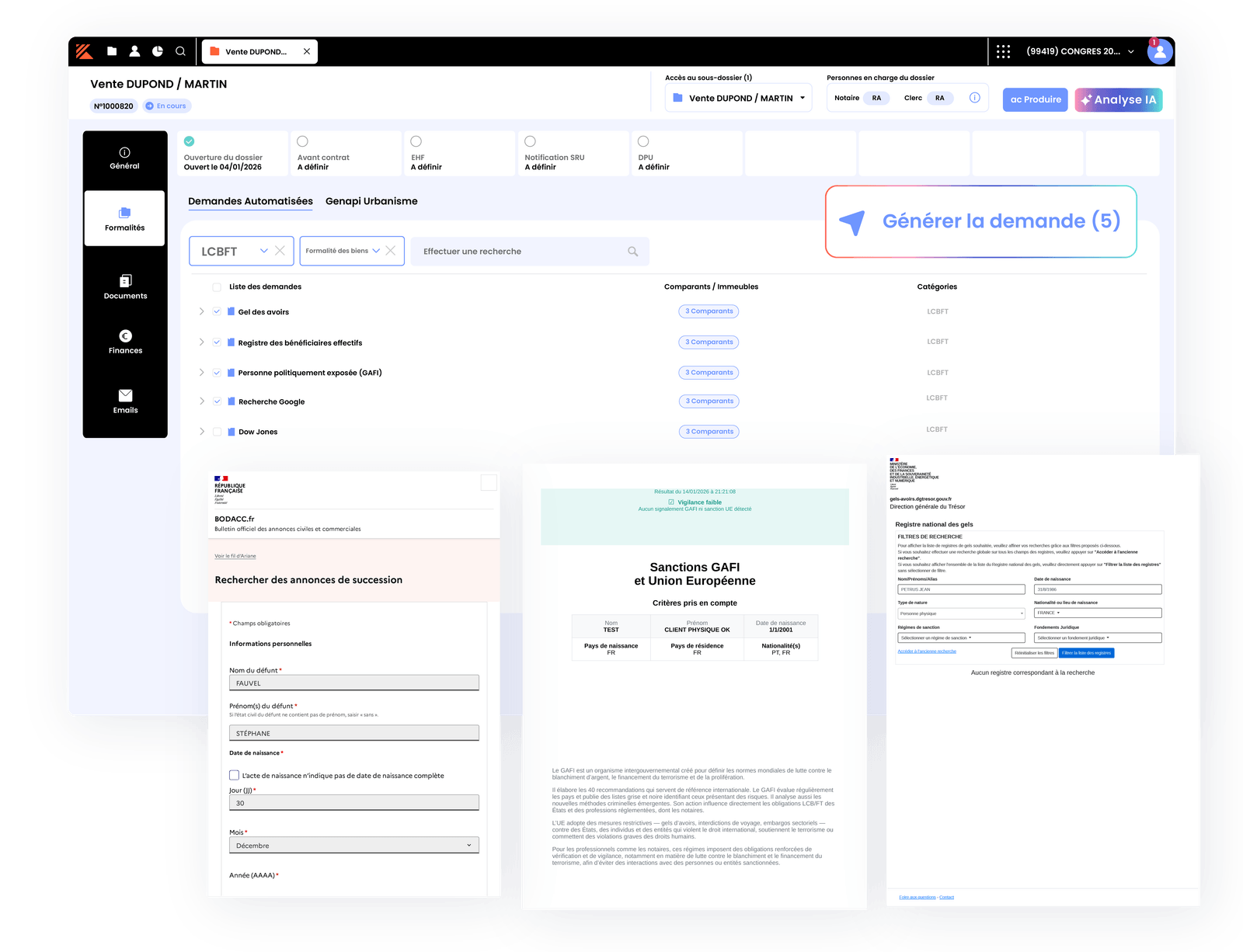This screenshot has width=1243, height=952.
Task: Click the user avatar with notification badge
Action: pos(1159,51)
